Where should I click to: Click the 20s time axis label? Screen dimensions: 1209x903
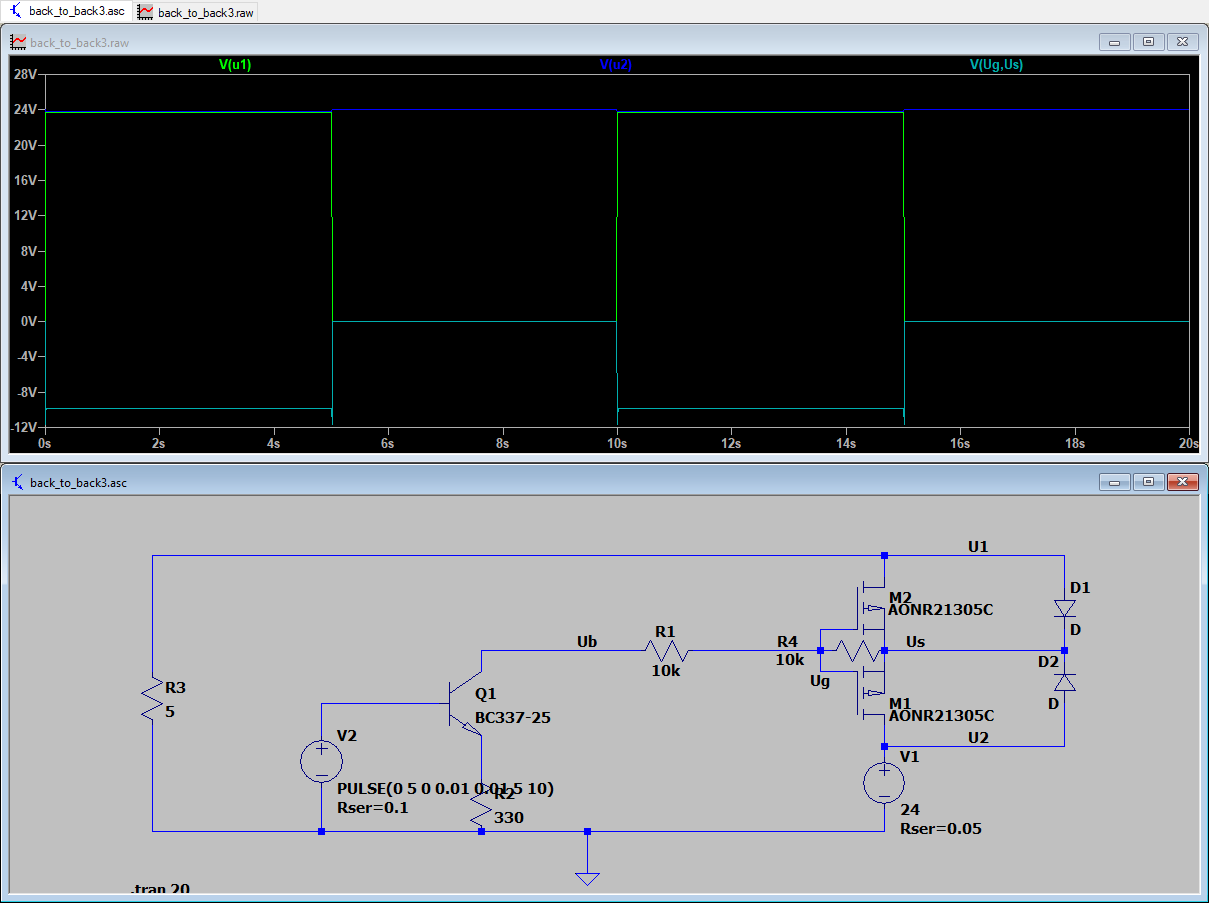click(1188, 442)
